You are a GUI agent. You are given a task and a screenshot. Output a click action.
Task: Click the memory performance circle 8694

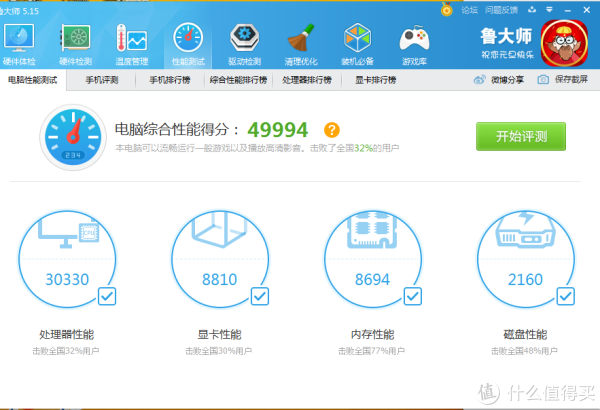click(373, 259)
